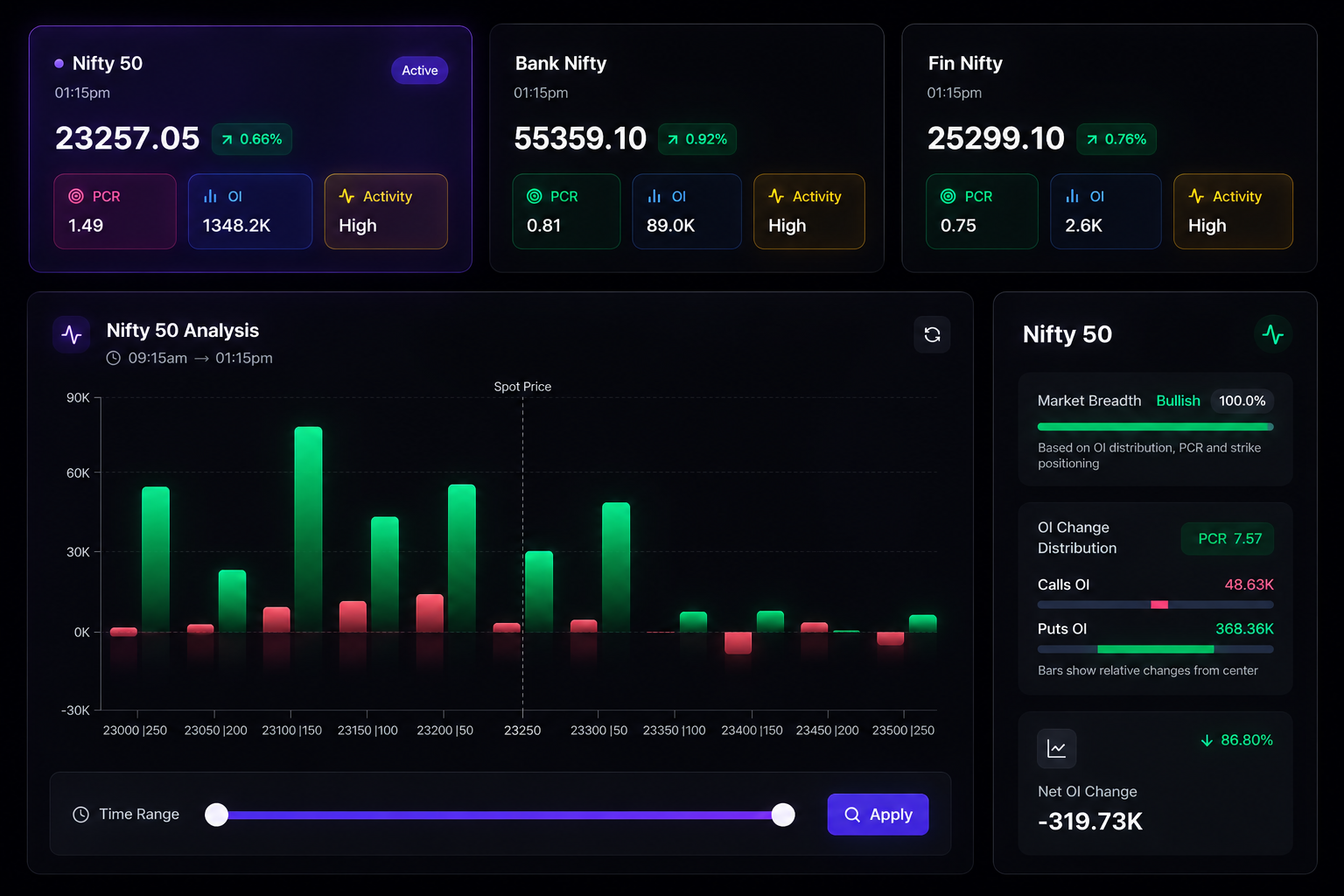Select the green bar at strike 23000
Viewport: 1344px width, 896px height.
pos(156,559)
